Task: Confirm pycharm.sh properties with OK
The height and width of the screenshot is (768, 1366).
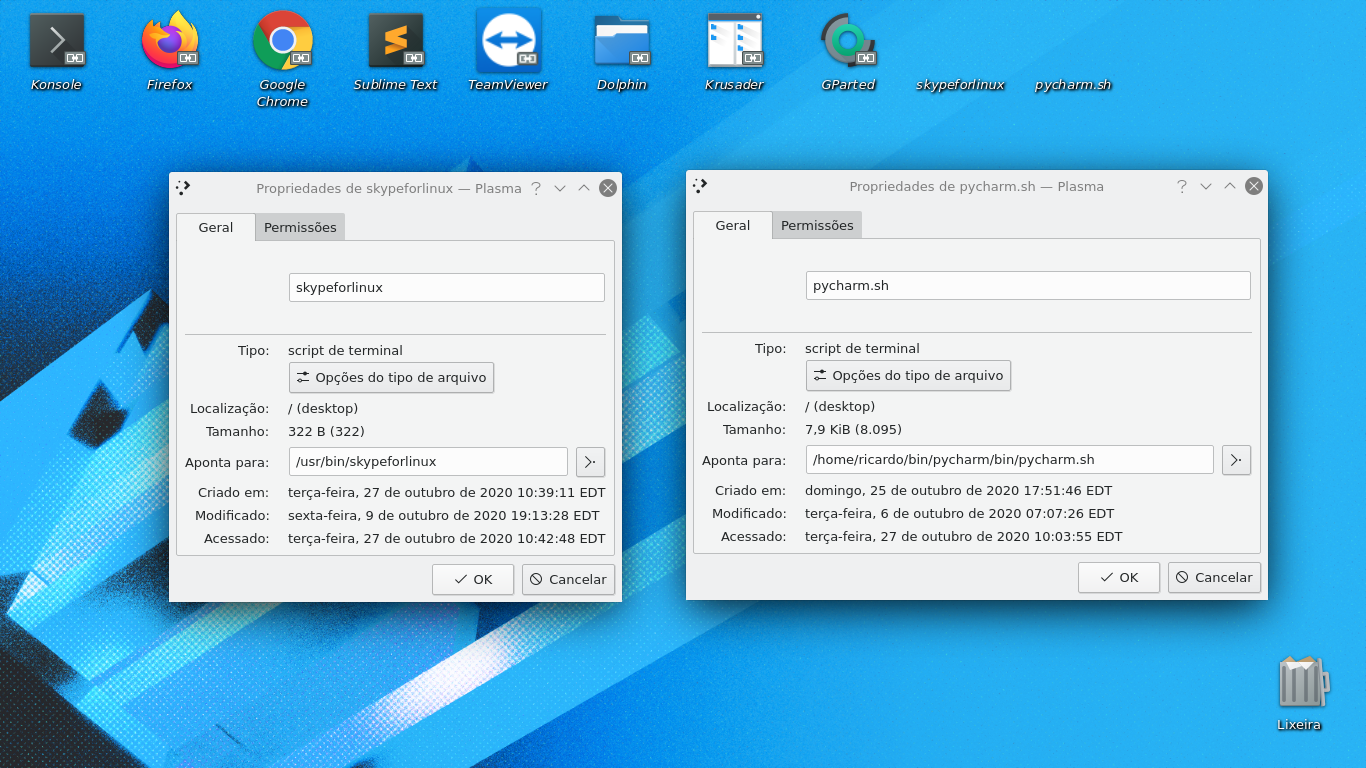Action: 1119,578
